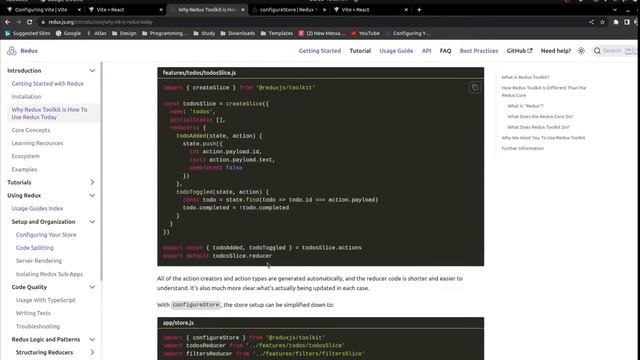
Task: Open 'Configuring Your Store' sidebar link
Action: (x=46, y=235)
